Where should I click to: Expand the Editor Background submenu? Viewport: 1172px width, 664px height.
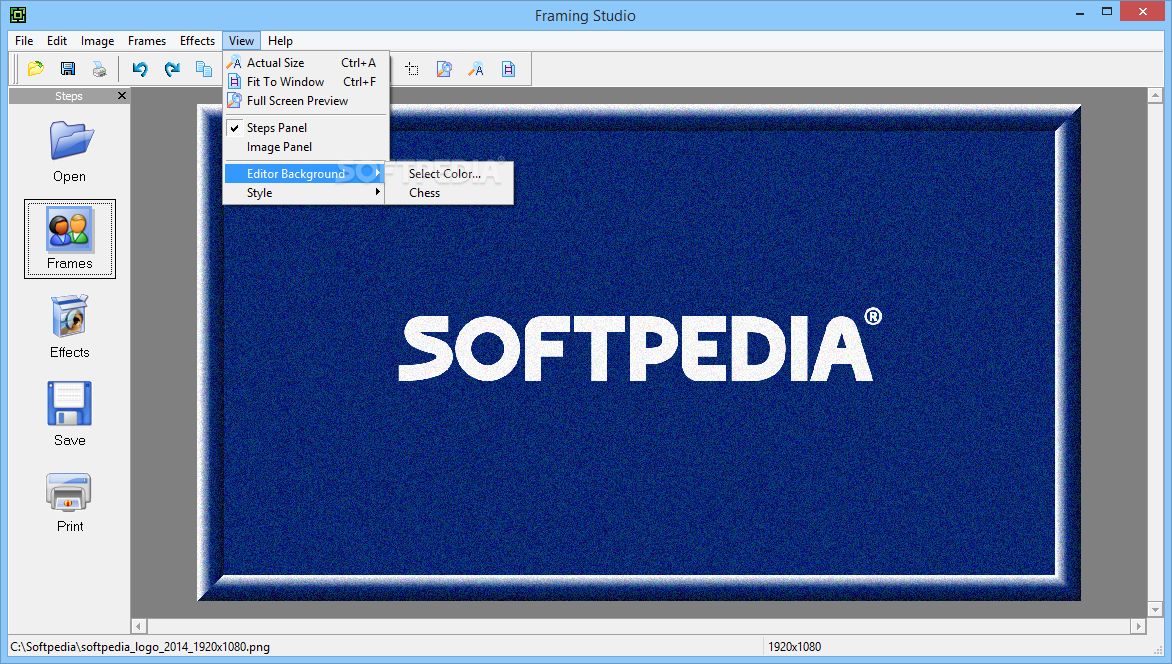click(305, 173)
